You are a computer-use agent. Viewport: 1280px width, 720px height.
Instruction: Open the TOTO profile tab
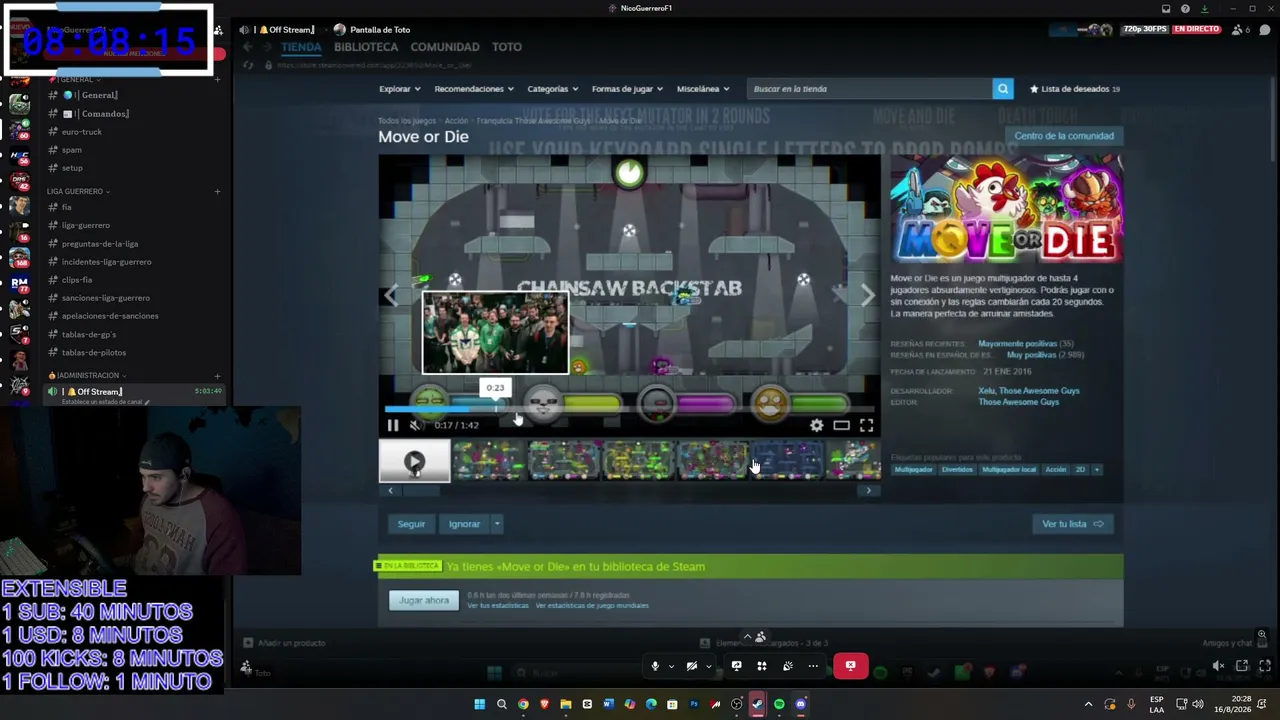click(x=507, y=47)
